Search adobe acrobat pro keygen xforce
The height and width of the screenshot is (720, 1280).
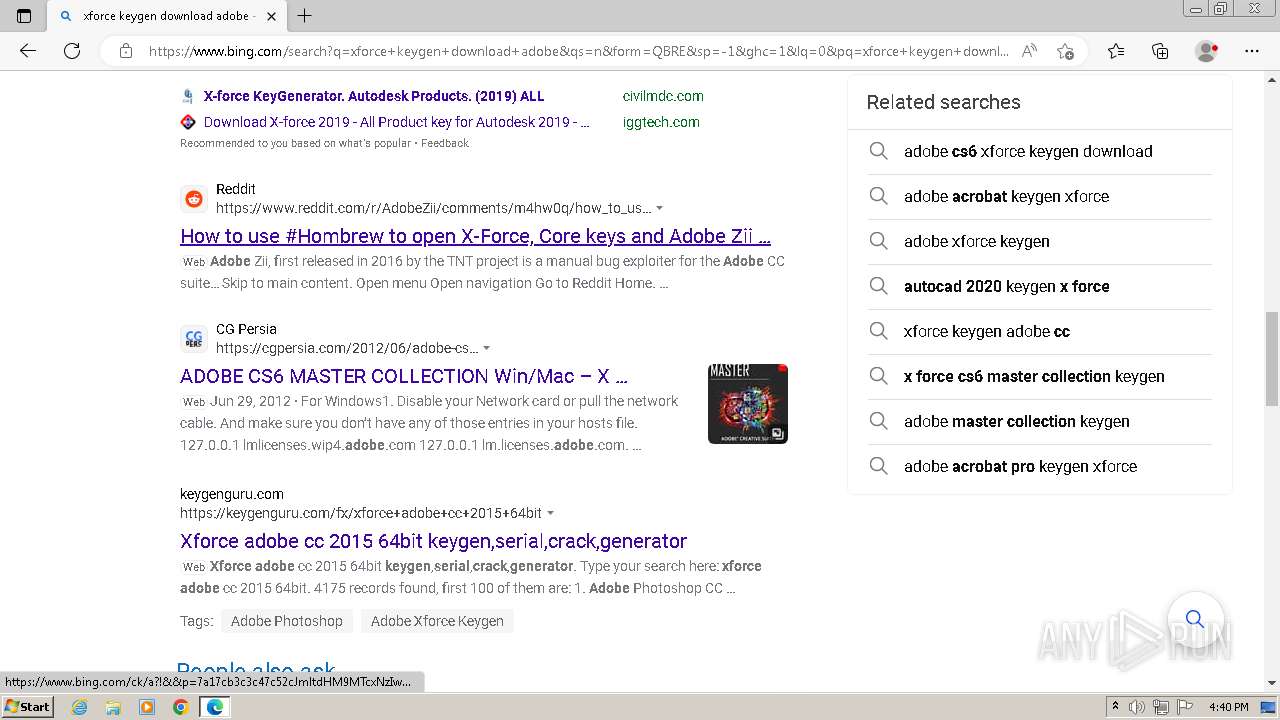point(1039,466)
